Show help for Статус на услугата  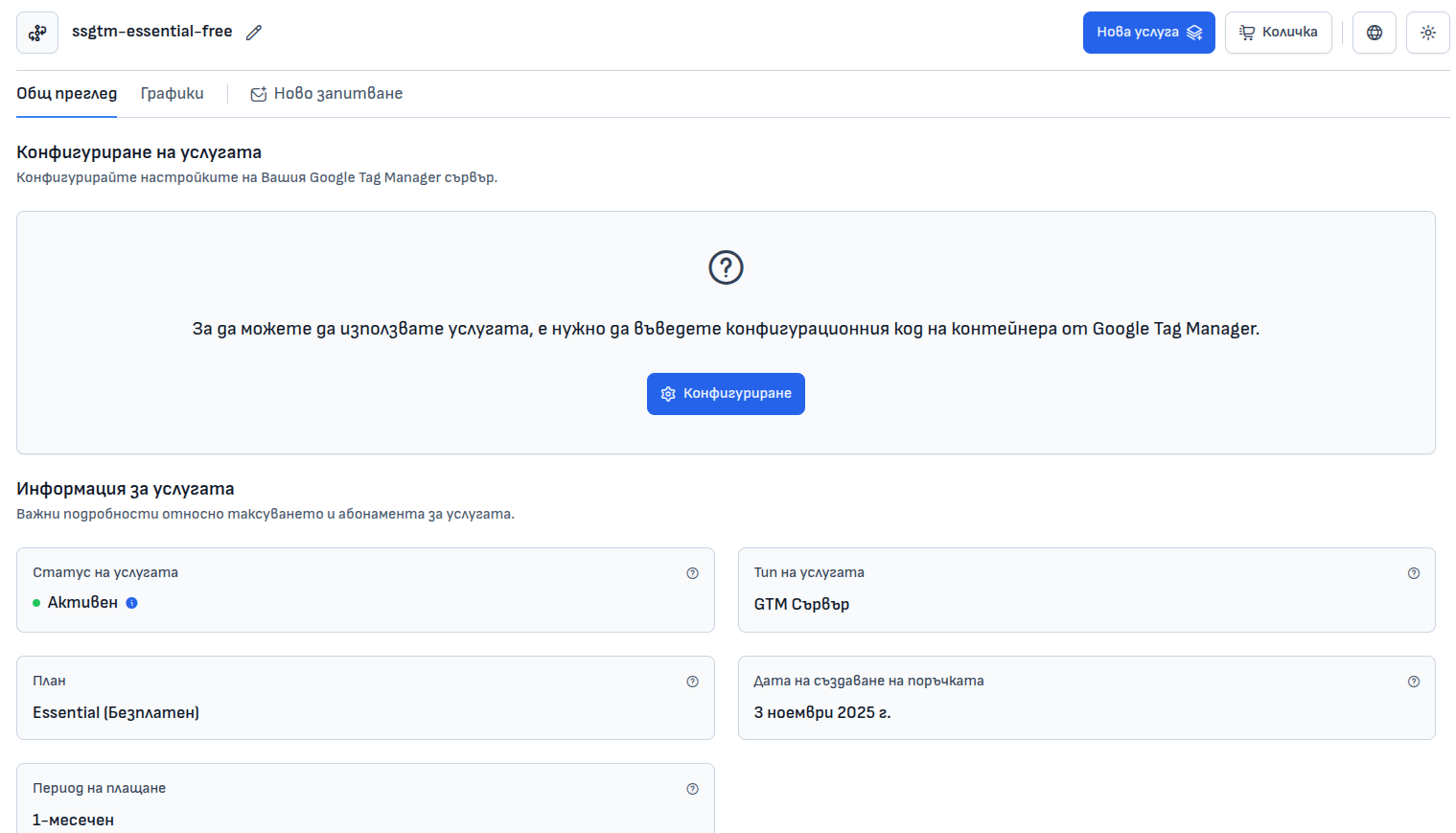click(x=692, y=573)
